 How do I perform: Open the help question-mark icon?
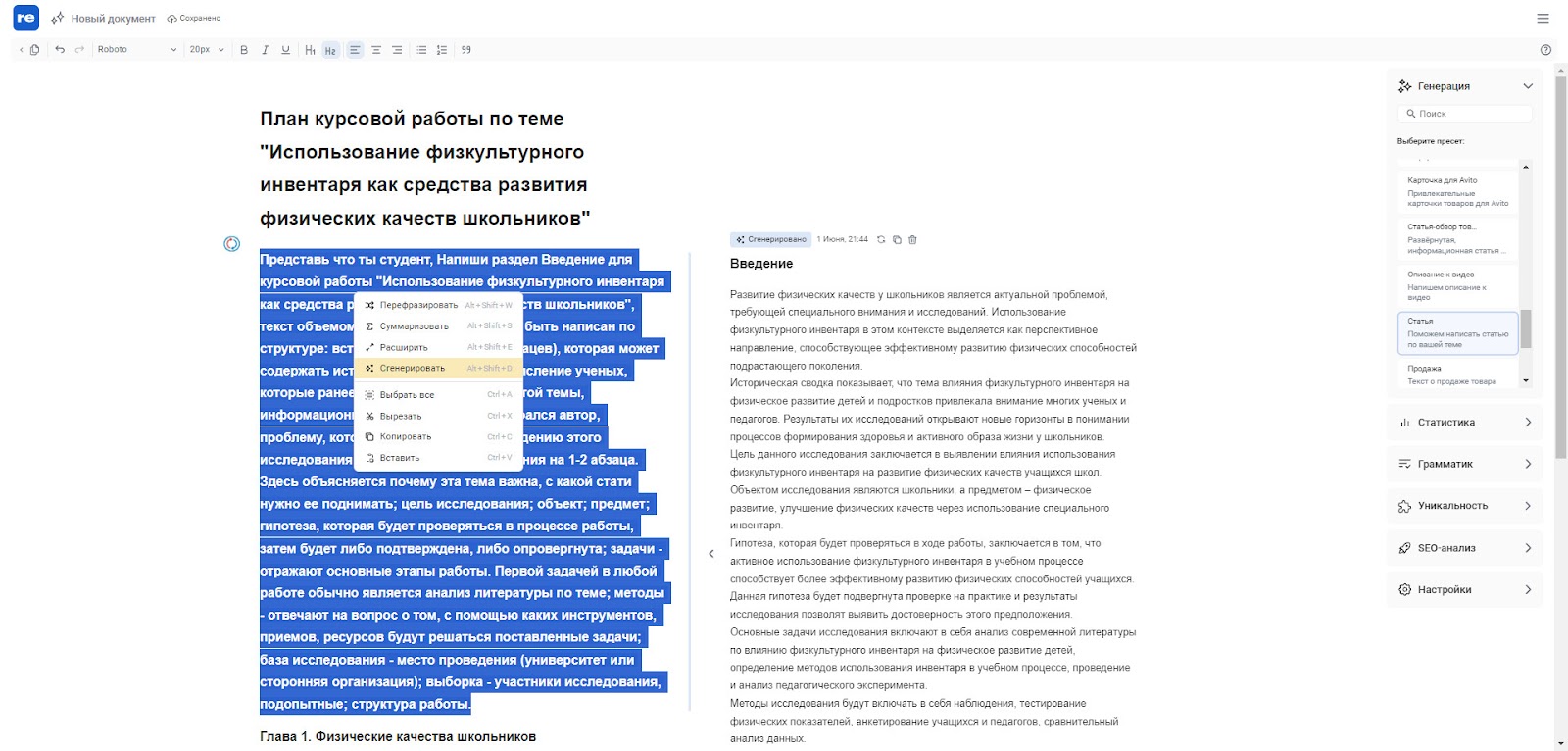point(1545,50)
